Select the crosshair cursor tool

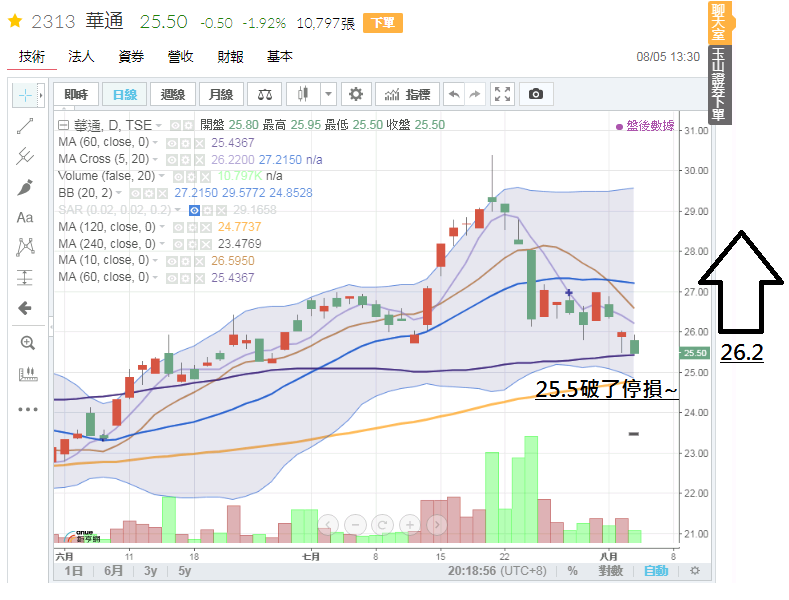pyautogui.click(x=25, y=95)
